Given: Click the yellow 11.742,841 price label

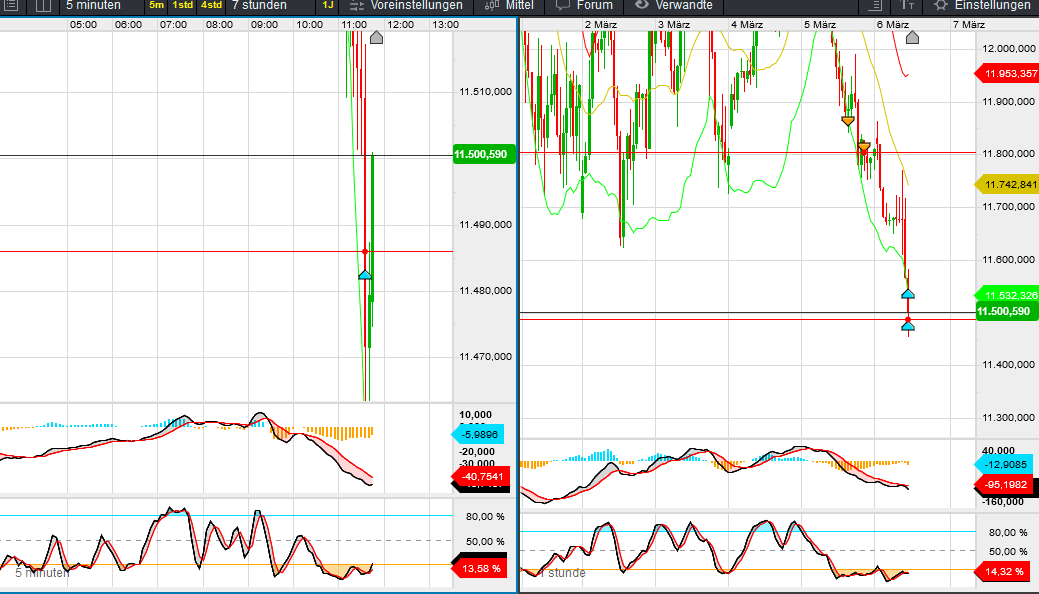Looking at the screenshot, I should pos(1007,185).
